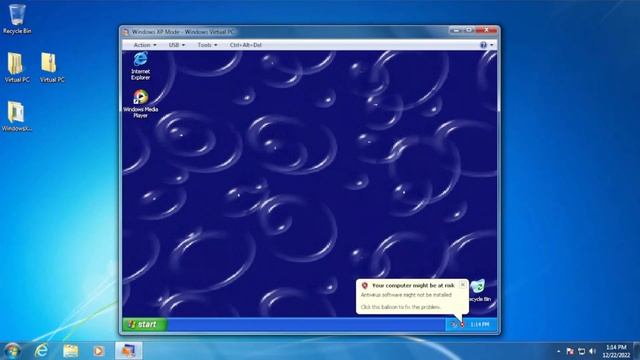Image resolution: width=640 pixels, height=360 pixels.
Task: Click the XP tray icon left of the shield
Action: 453,324
